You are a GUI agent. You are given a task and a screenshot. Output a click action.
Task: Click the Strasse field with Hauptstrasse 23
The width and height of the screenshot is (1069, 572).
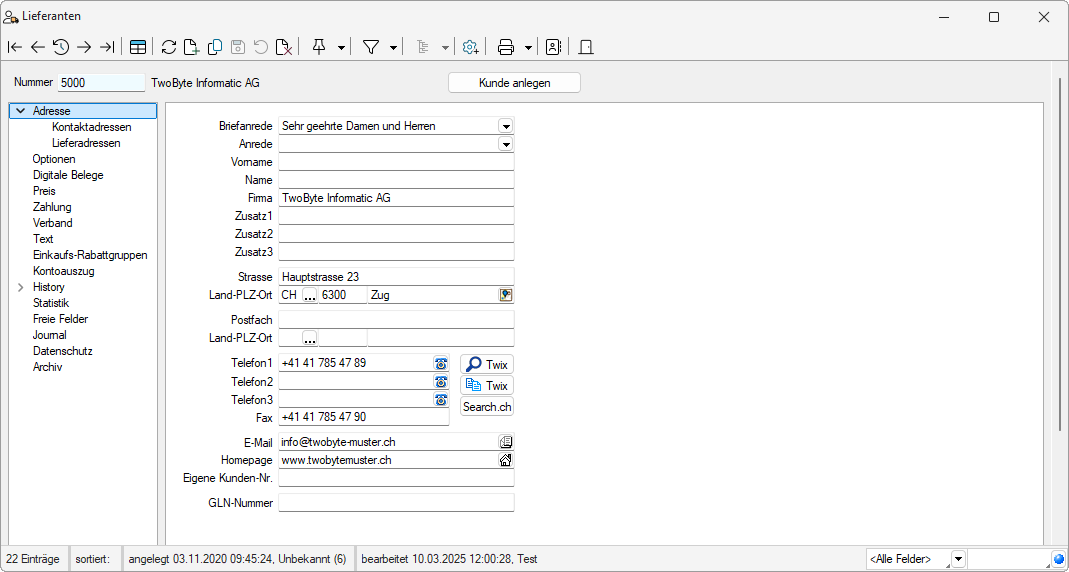pyautogui.click(x=396, y=277)
